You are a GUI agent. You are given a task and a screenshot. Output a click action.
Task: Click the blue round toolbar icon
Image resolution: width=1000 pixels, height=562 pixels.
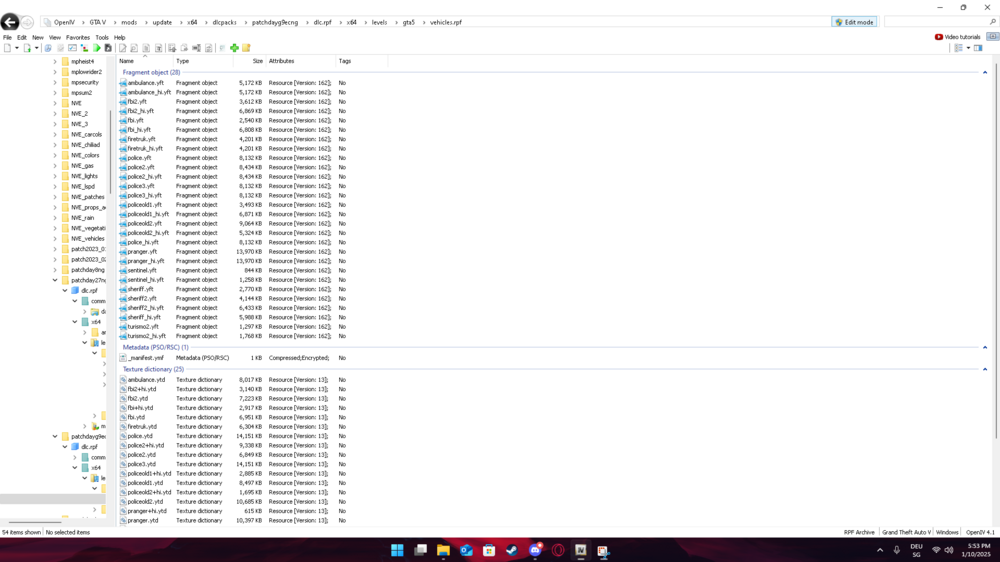click(x=48, y=48)
